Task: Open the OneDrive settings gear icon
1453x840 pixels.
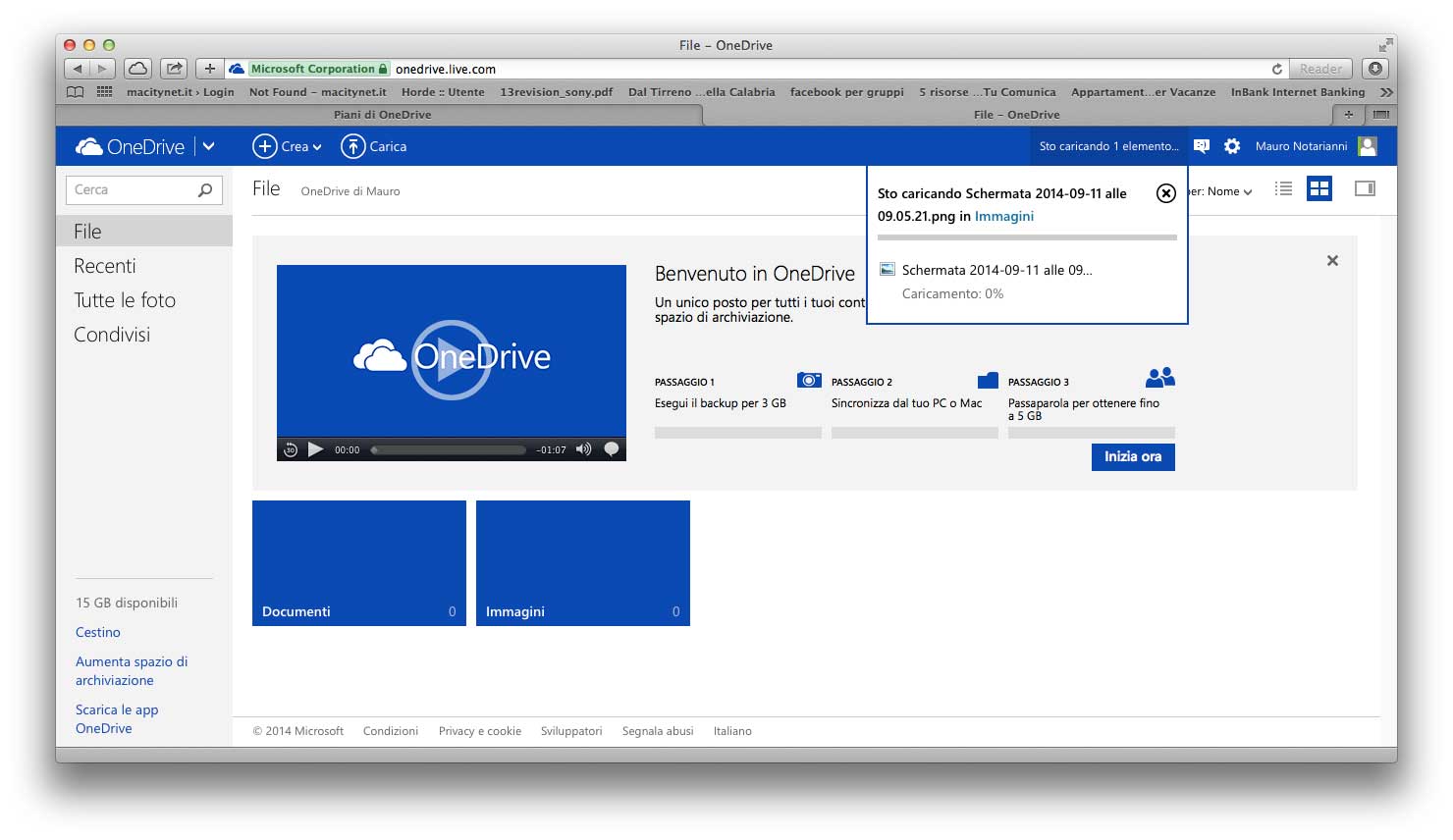Action: coord(1232,146)
